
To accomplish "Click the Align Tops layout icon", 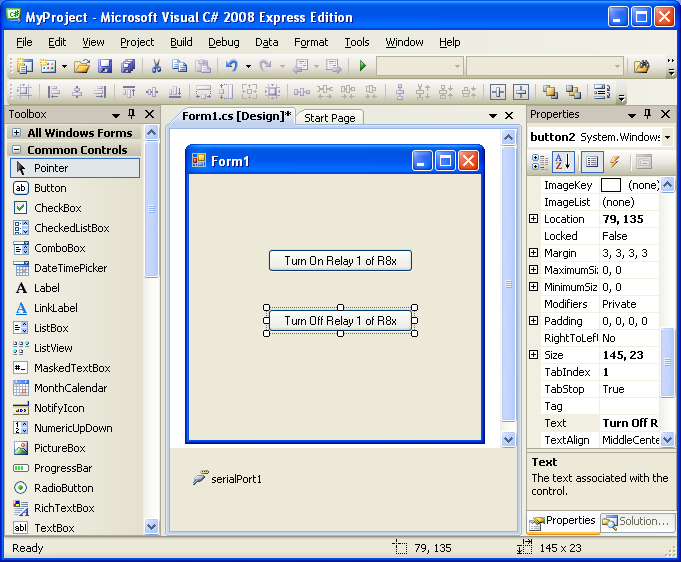I will tap(129, 92).
